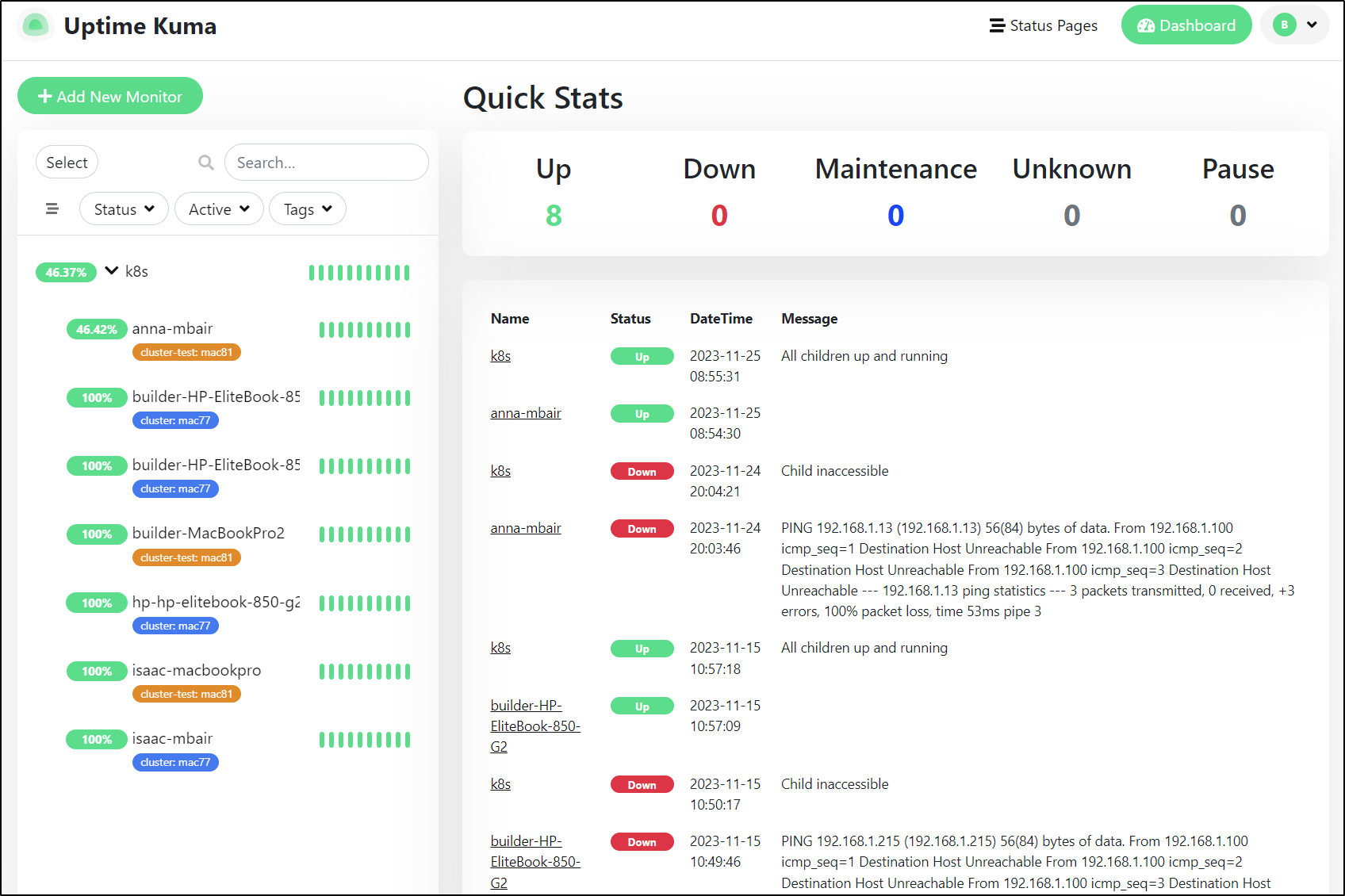Select the anna-mbair monitor
1345x896 pixels.
click(172, 328)
